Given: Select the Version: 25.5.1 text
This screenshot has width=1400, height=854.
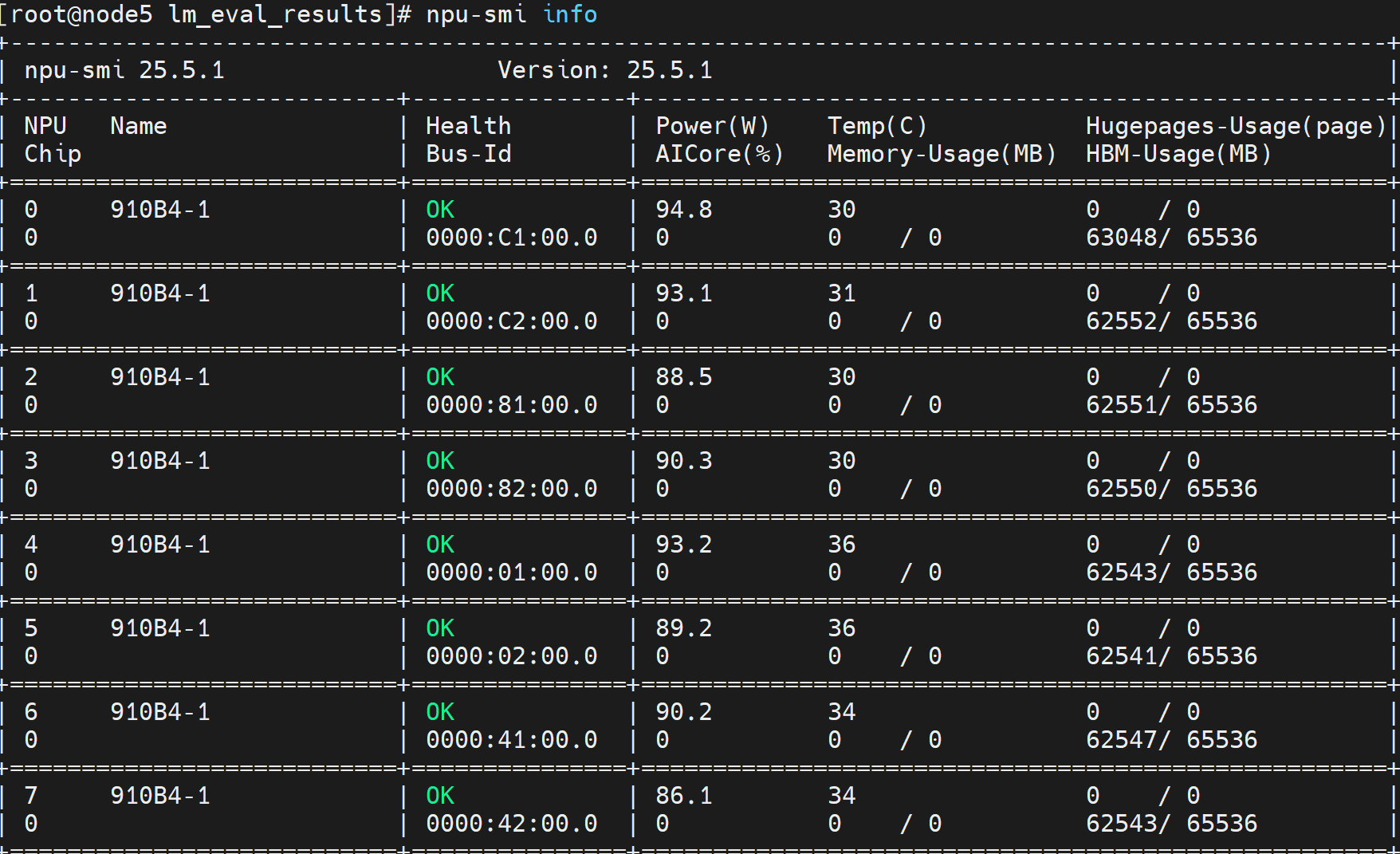Looking at the screenshot, I should pyautogui.click(x=605, y=70).
